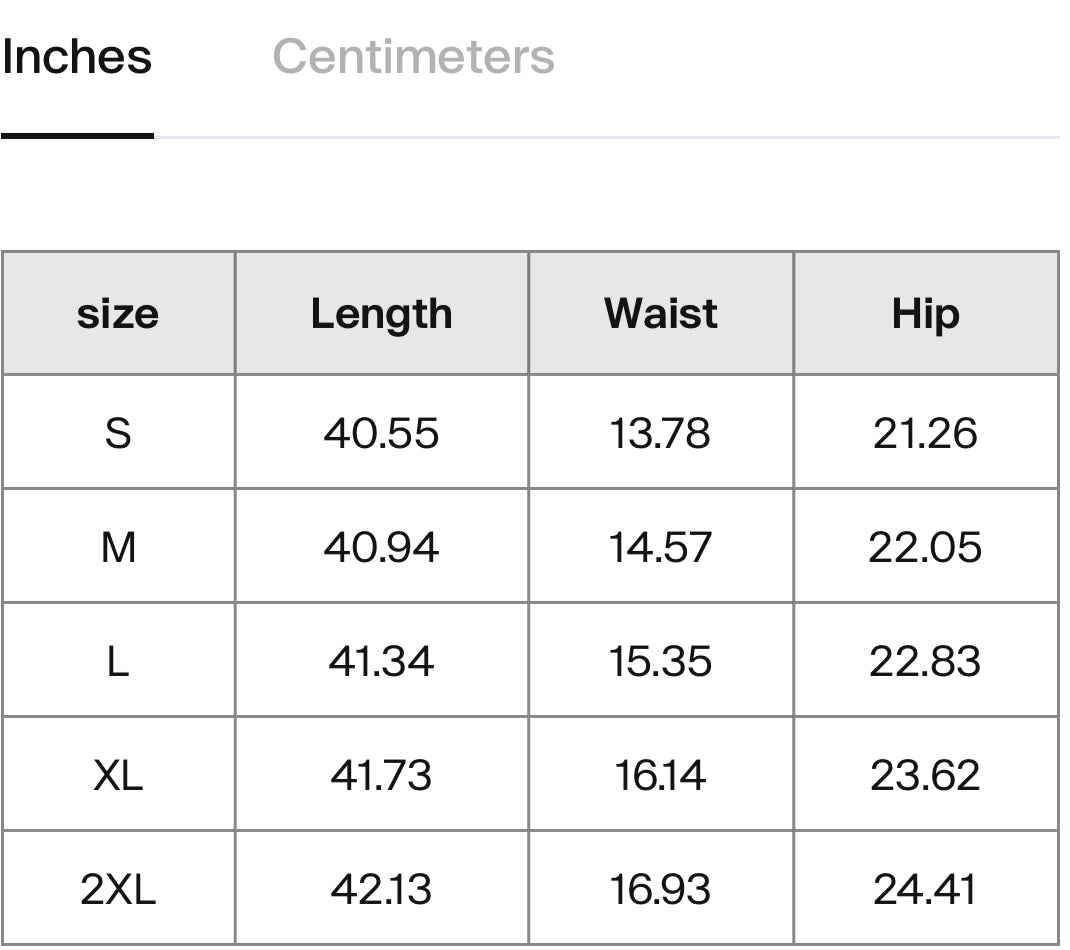Click the 22.05 hip cell
Viewport: 1070px width, 950px height.
point(926,547)
